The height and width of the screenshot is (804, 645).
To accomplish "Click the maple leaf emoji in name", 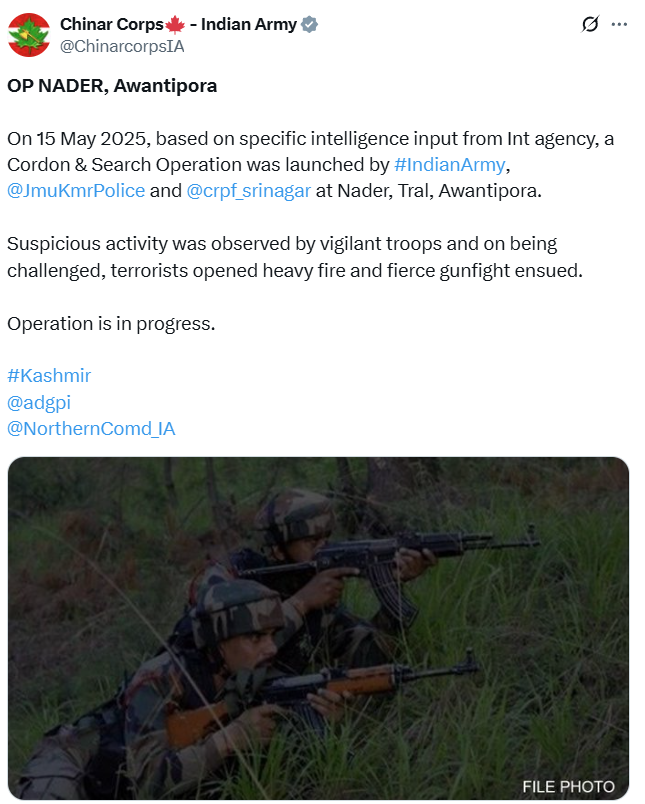I will tap(175, 24).
